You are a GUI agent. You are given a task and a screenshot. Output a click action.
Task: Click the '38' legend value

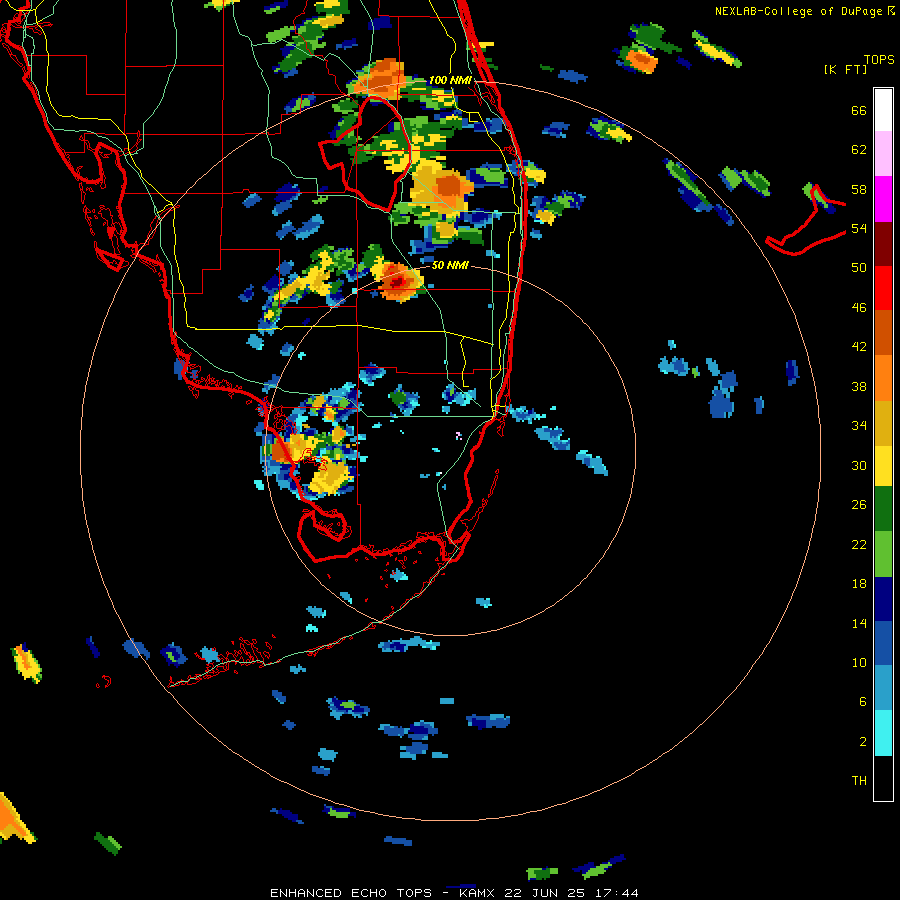(859, 386)
